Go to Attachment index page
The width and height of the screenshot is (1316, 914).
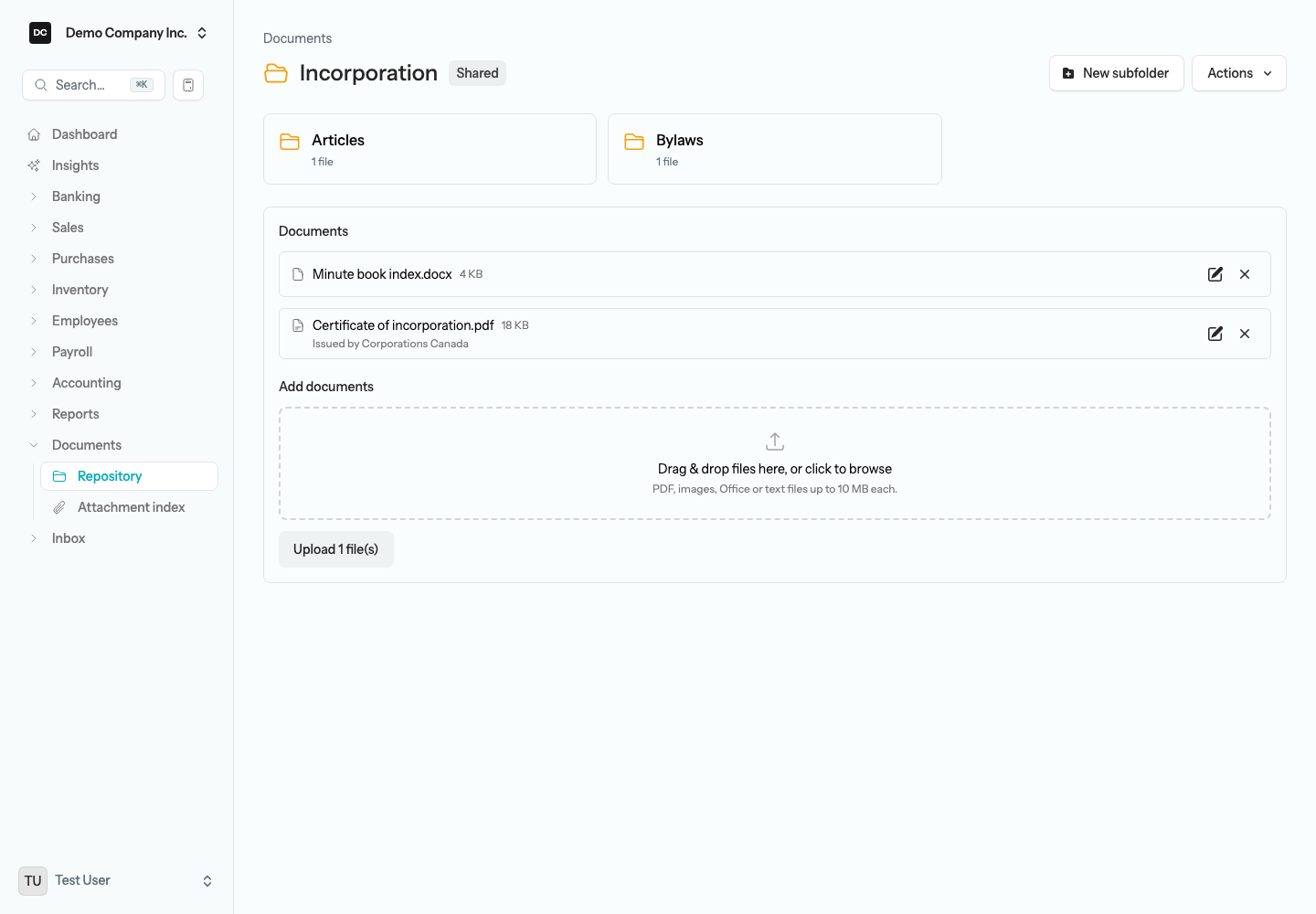[x=129, y=507]
